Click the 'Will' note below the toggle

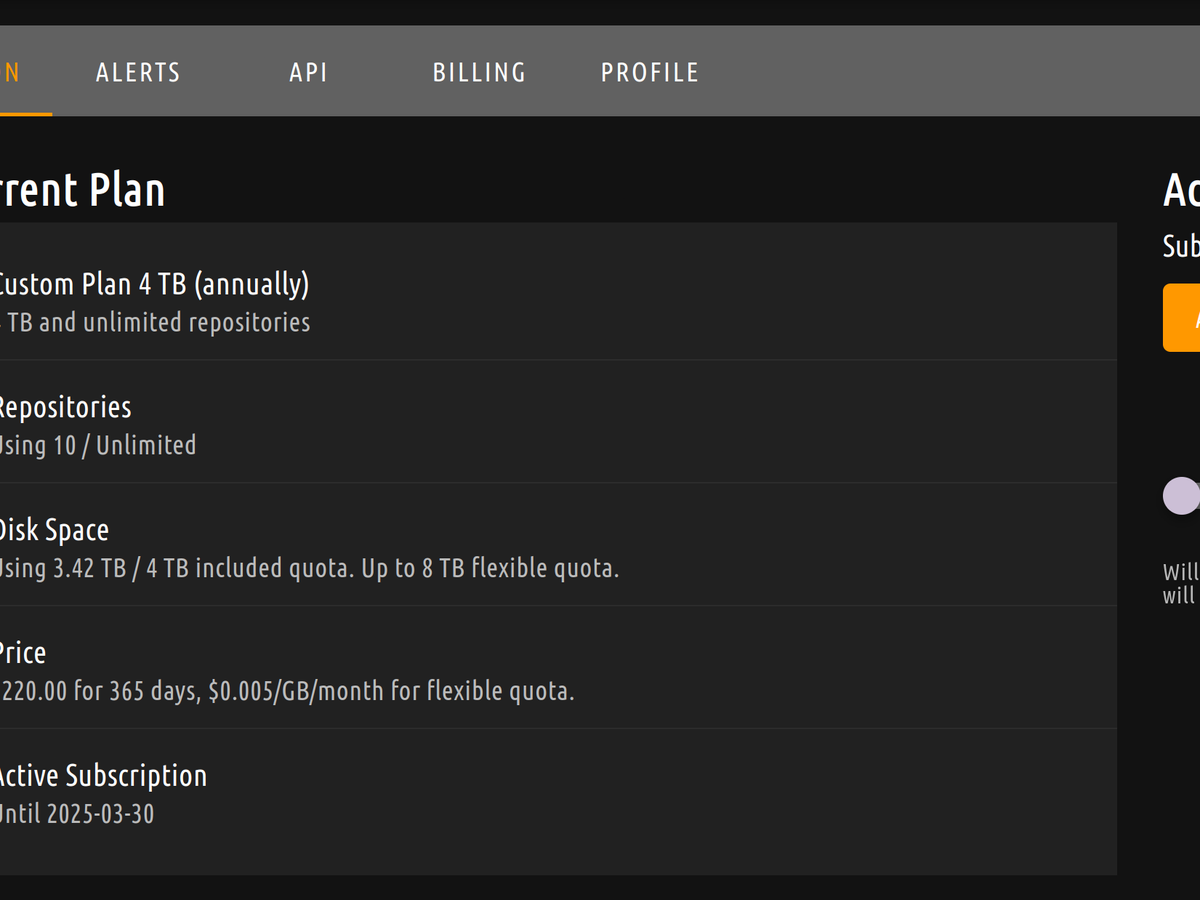coord(1181,573)
